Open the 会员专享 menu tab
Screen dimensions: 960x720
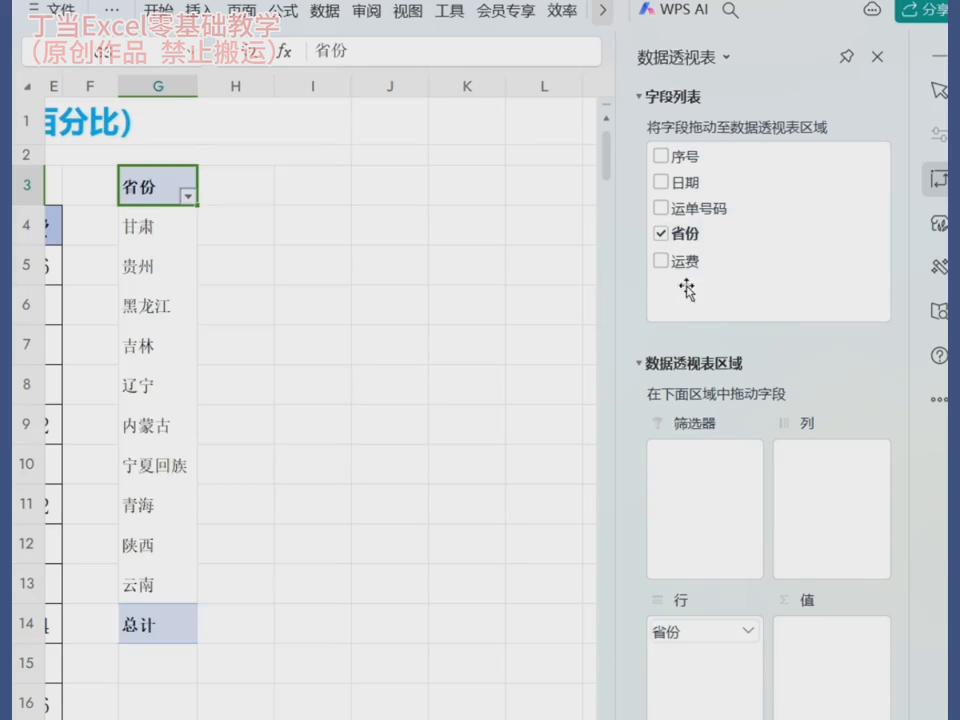[x=506, y=10]
